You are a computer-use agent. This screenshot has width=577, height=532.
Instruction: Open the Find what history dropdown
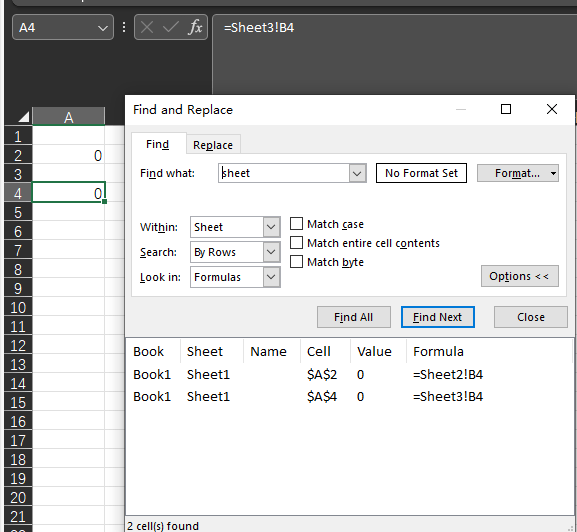(x=357, y=173)
